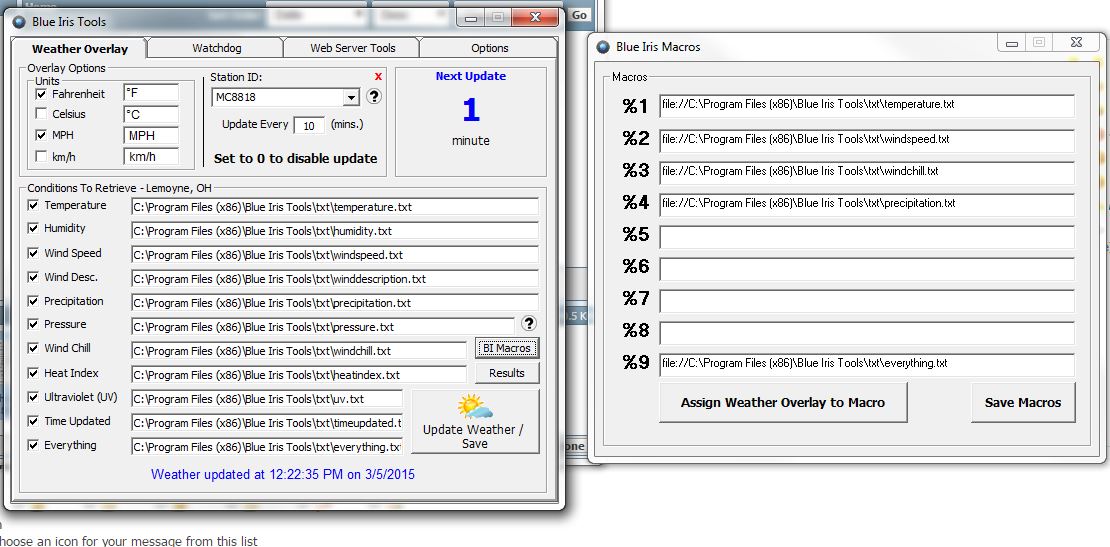Toggle the Fahrenheit units checkbox
The height and width of the screenshot is (547, 1110).
[41, 94]
